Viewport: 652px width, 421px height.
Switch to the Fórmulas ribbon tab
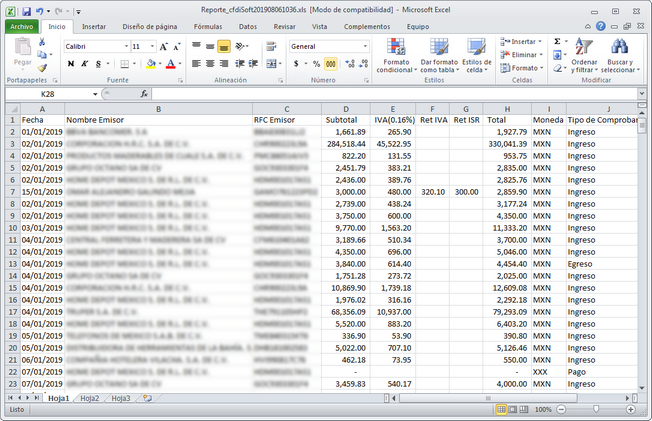[x=208, y=27]
